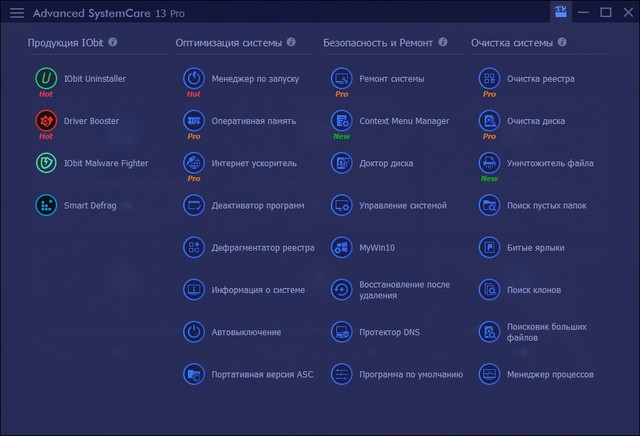The height and width of the screenshot is (436, 640).
Task: Click the MyWin10 Windows logo icon
Action: pos(342,247)
